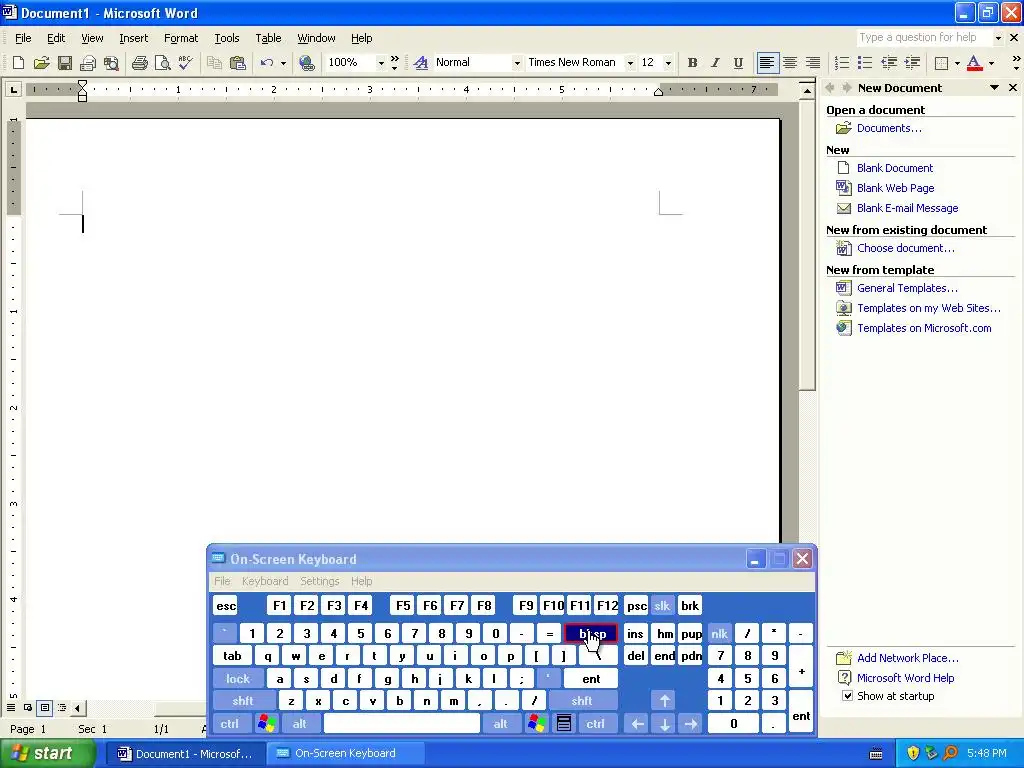Click the vertical scrollbar thumb
The height and width of the screenshot is (768, 1024).
point(807,244)
